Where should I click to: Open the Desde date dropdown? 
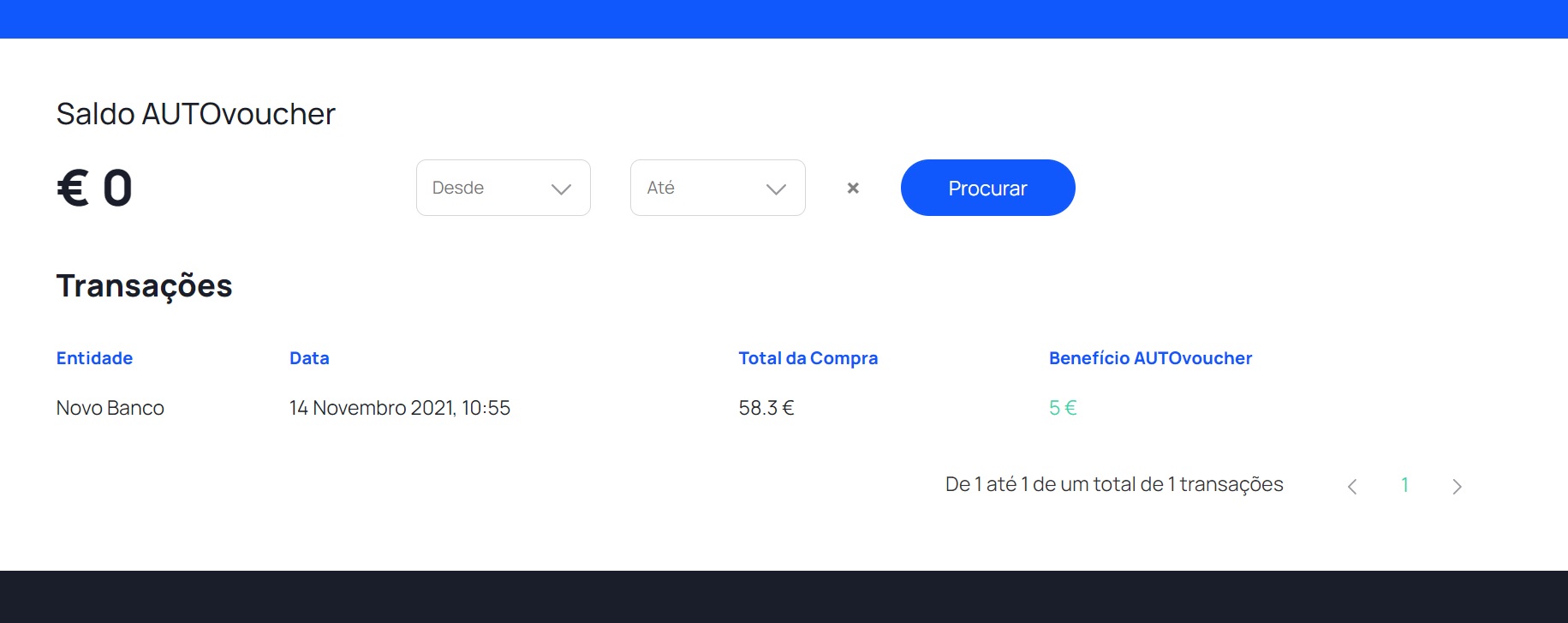click(x=504, y=188)
